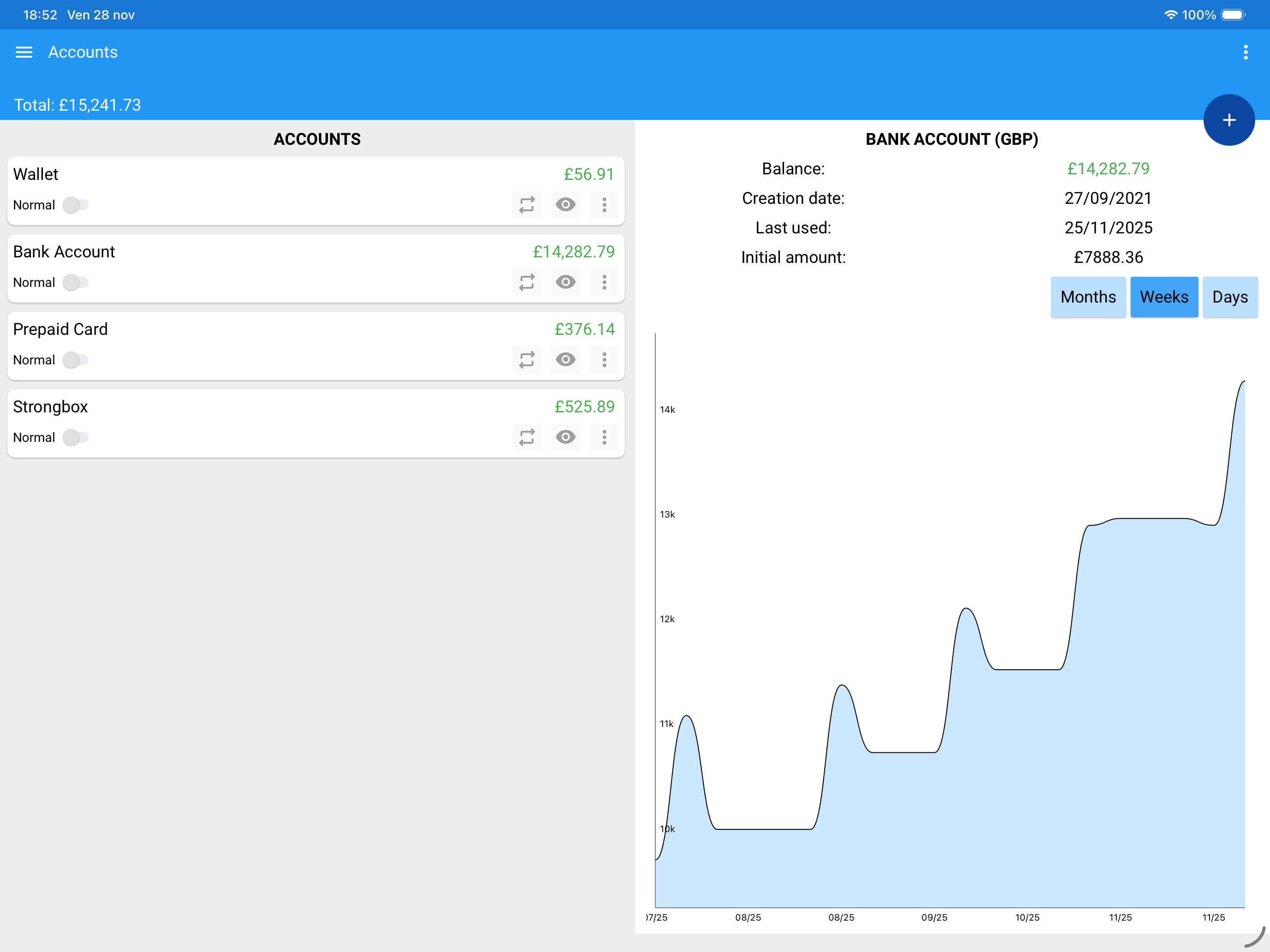Open the top-right overflow menu

(x=1246, y=52)
